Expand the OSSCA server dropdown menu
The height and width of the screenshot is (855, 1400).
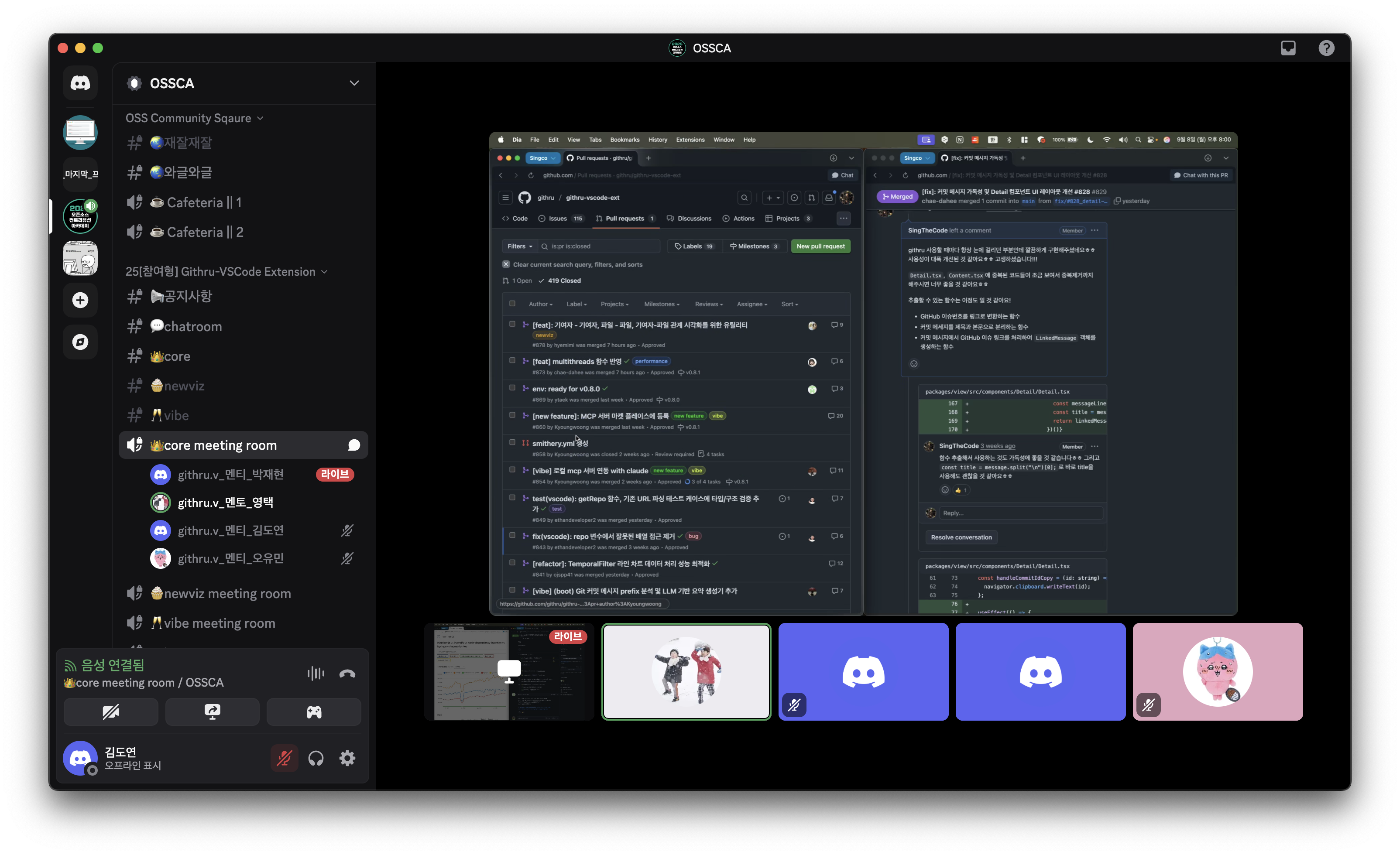click(354, 83)
